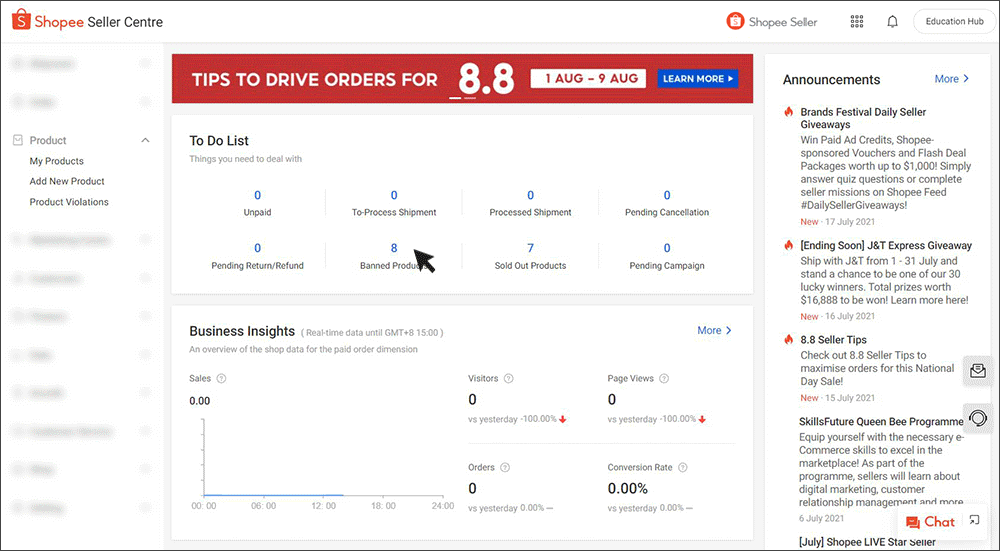Viewport: 1000px width, 551px height.
Task: Expand Announcements using the More chevron
Action: [952, 79]
